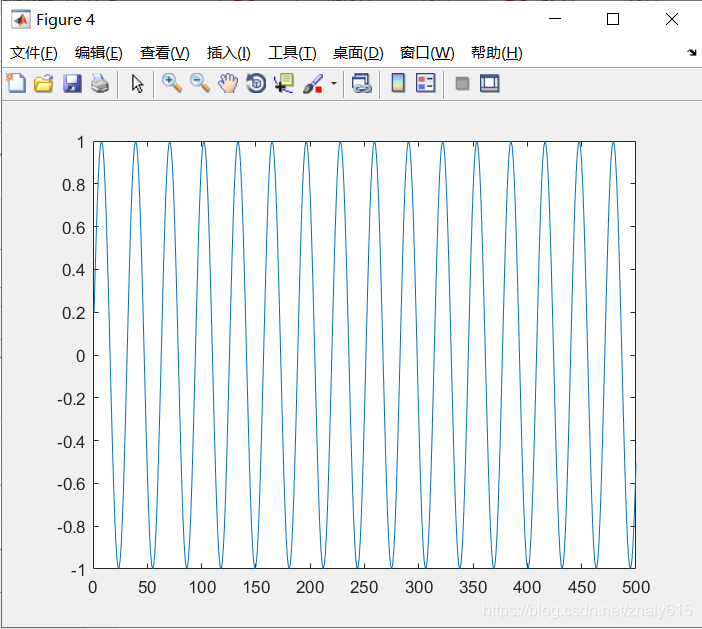Click the MATLAB icon in title bar
The width and height of the screenshot is (702, 629).
pos(21,20)
